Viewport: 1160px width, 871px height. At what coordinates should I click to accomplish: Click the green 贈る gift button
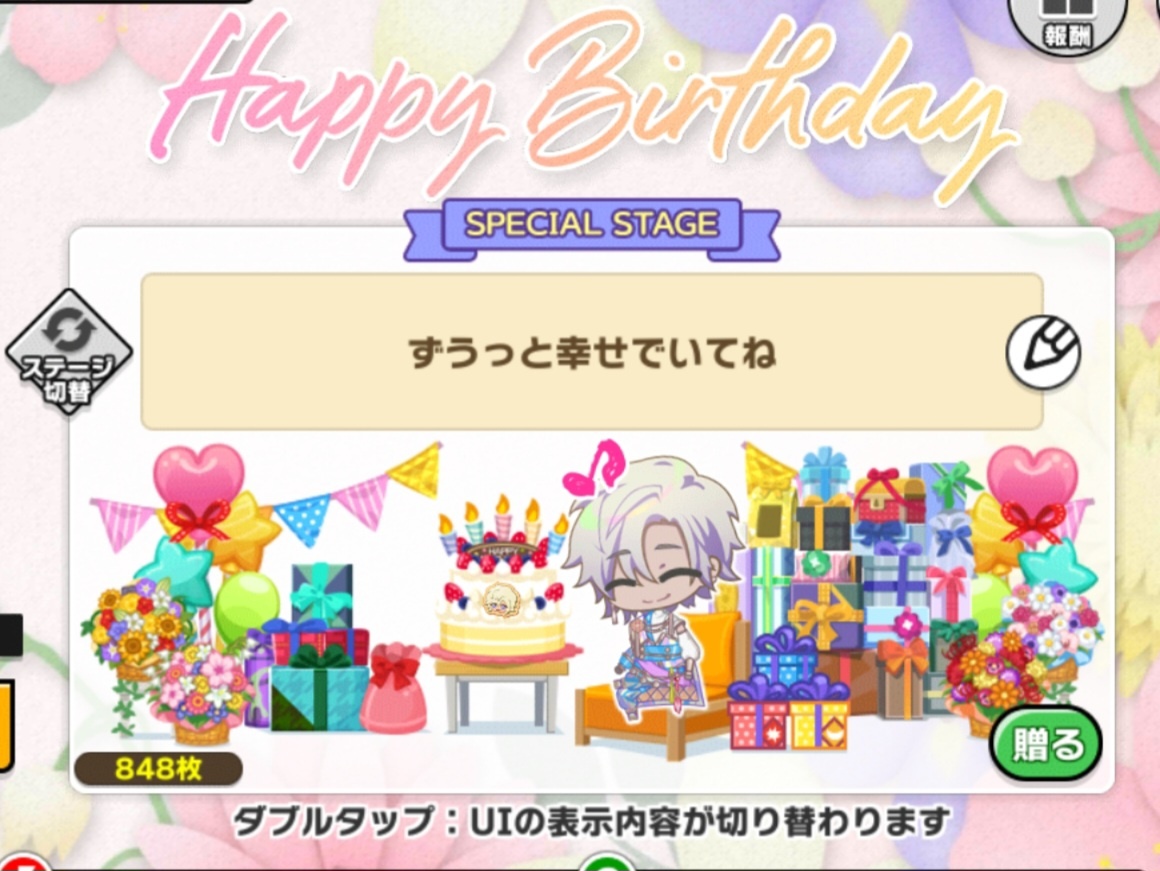(1045, 744)
